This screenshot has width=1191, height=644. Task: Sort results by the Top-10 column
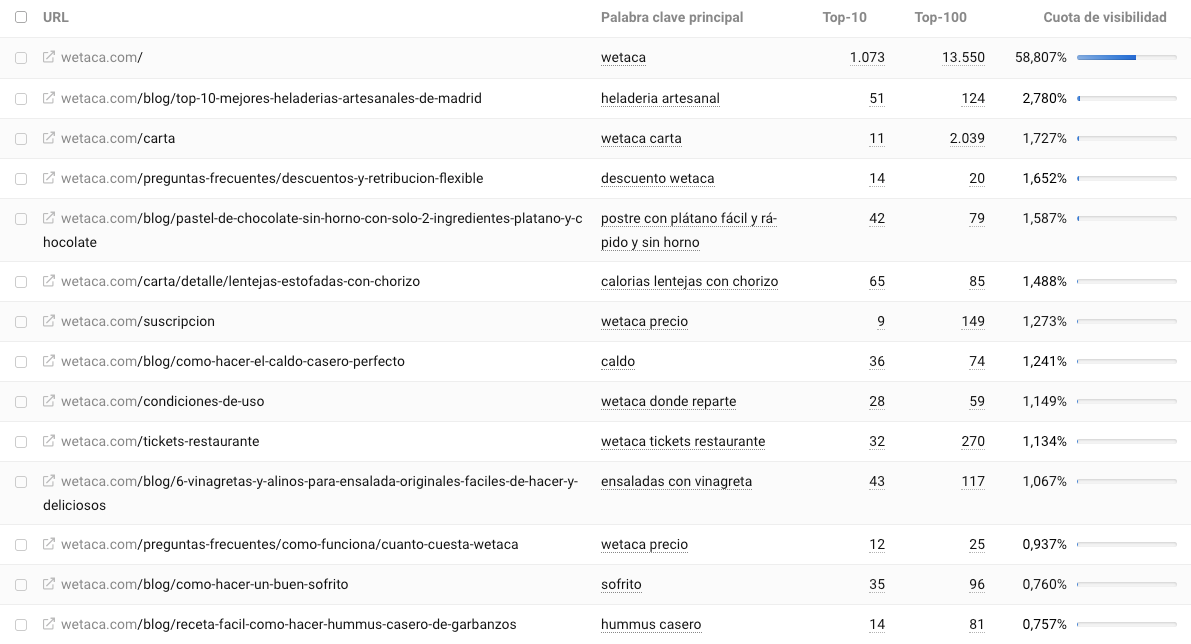[x=844, y=17]
